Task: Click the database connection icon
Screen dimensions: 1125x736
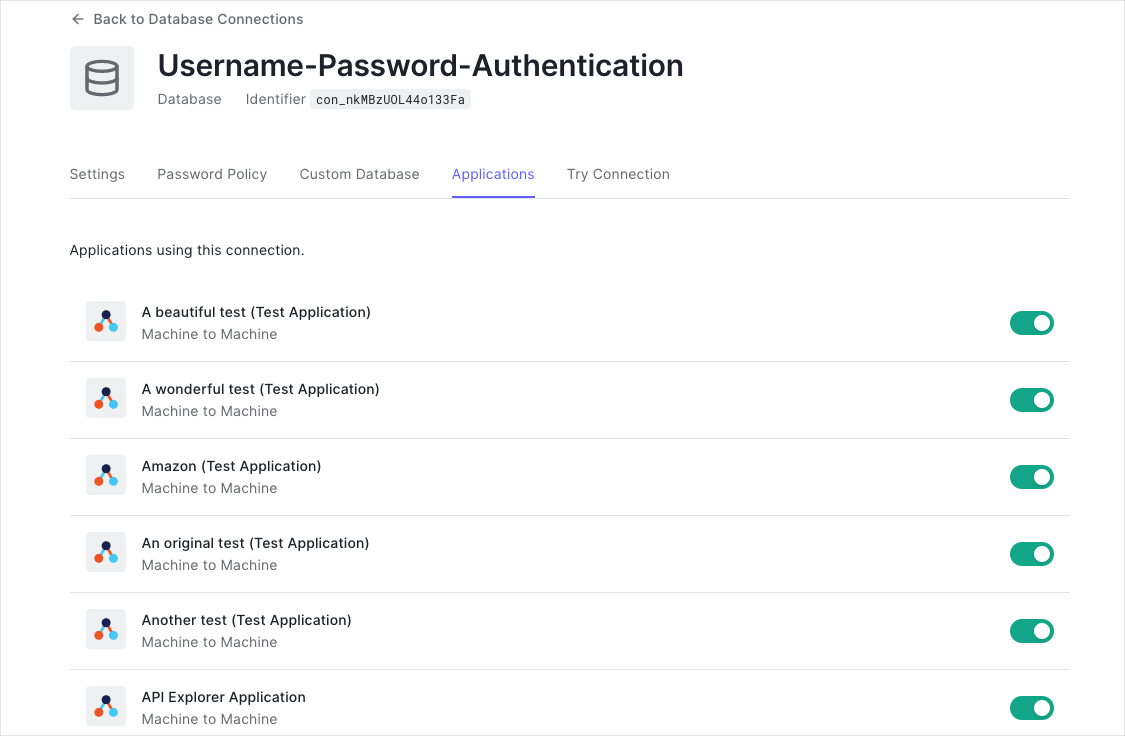Action: tap(102, 78)
